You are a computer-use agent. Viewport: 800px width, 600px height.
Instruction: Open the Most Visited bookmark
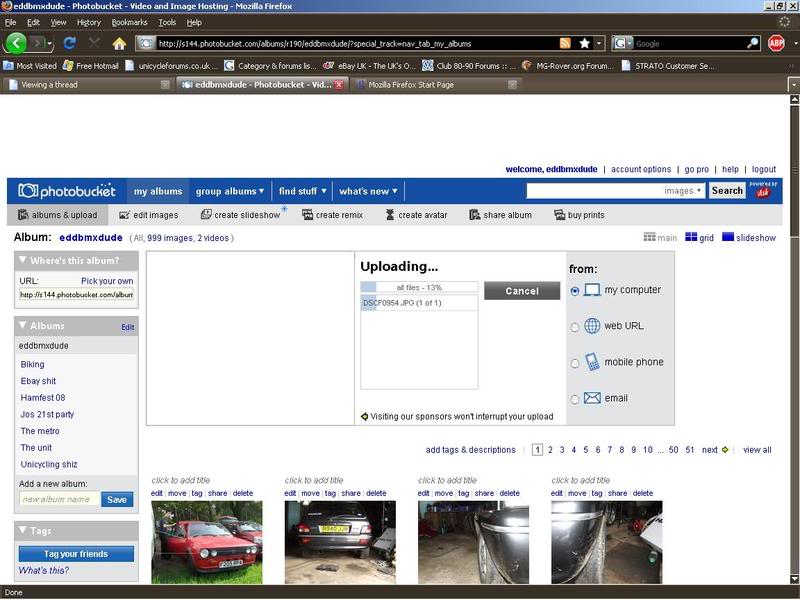(30, 66)
